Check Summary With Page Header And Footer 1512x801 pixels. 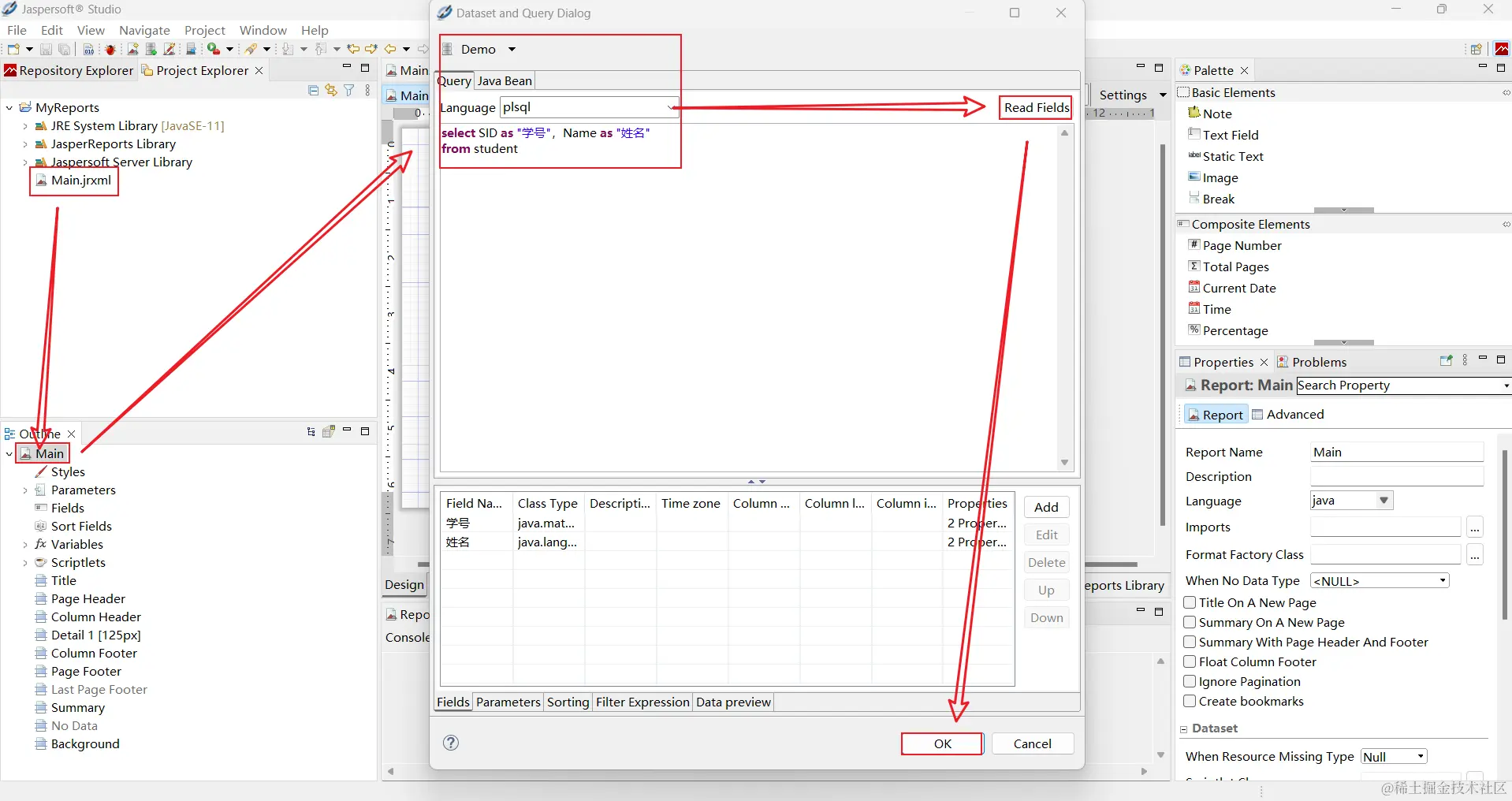point(1190,642)
